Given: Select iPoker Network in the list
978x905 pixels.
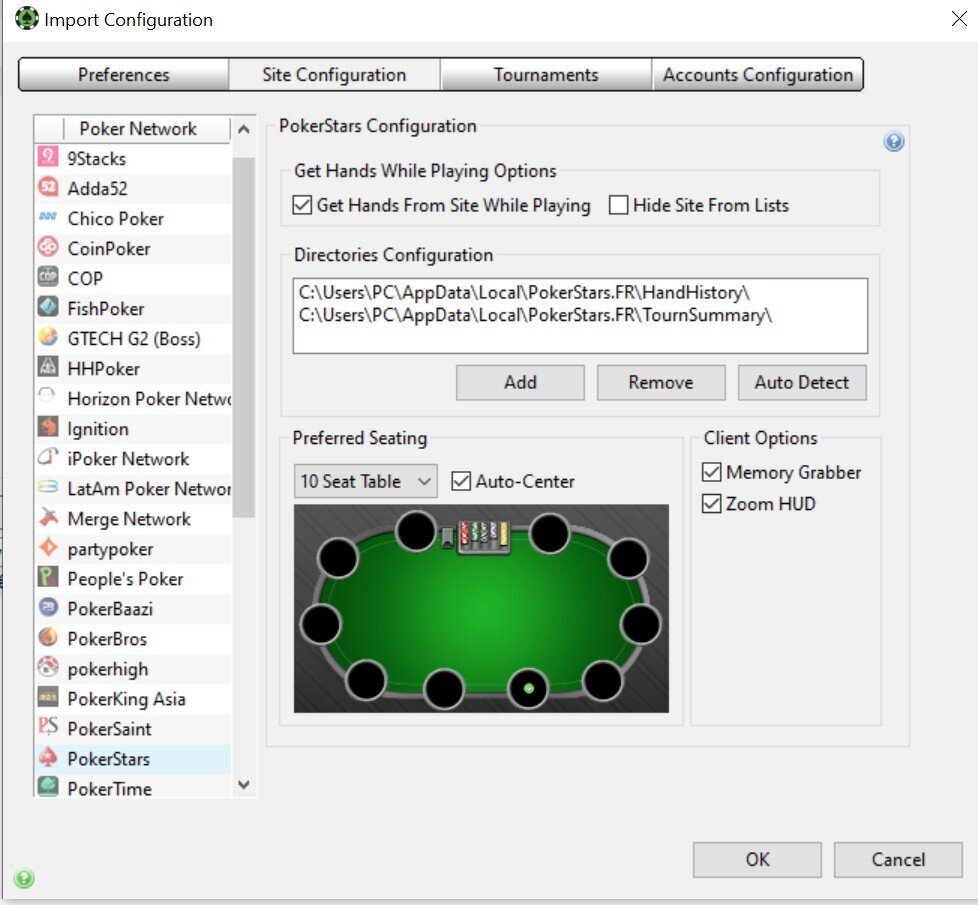Looking at the screenshot, I should [133, 458].
